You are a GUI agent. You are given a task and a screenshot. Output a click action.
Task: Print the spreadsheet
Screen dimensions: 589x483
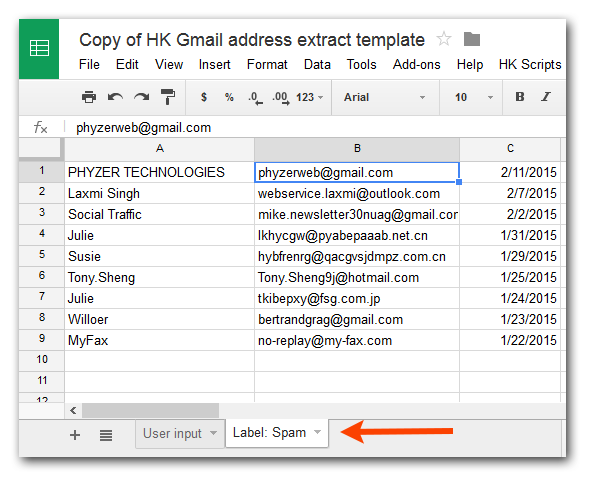[x=89, y=97]
